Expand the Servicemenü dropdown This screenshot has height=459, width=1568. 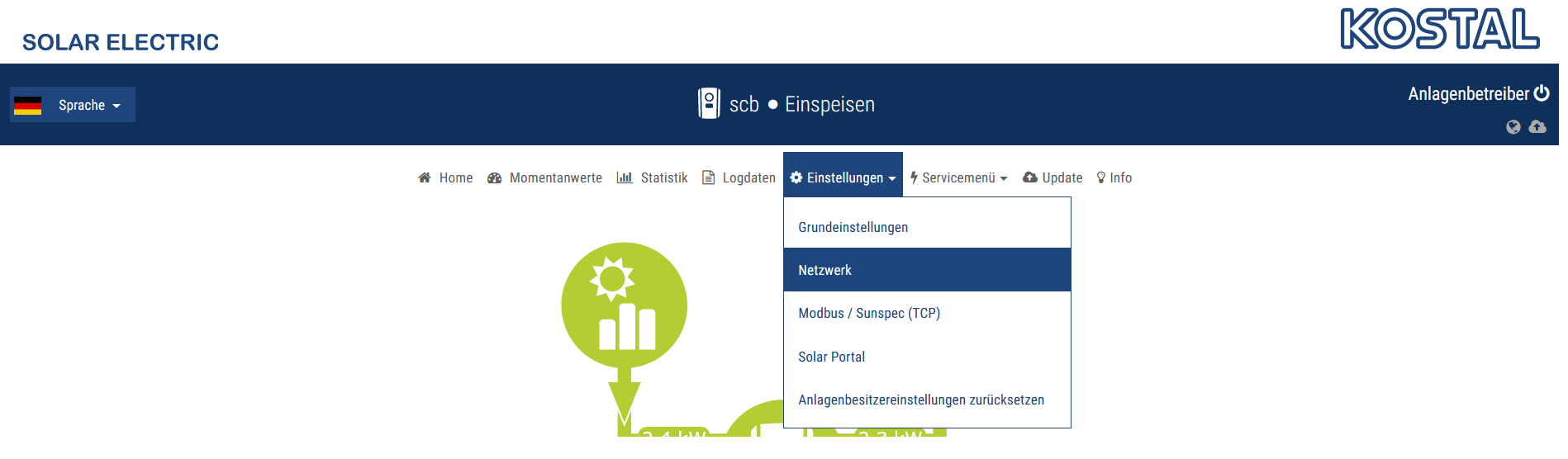coord(958,177)
